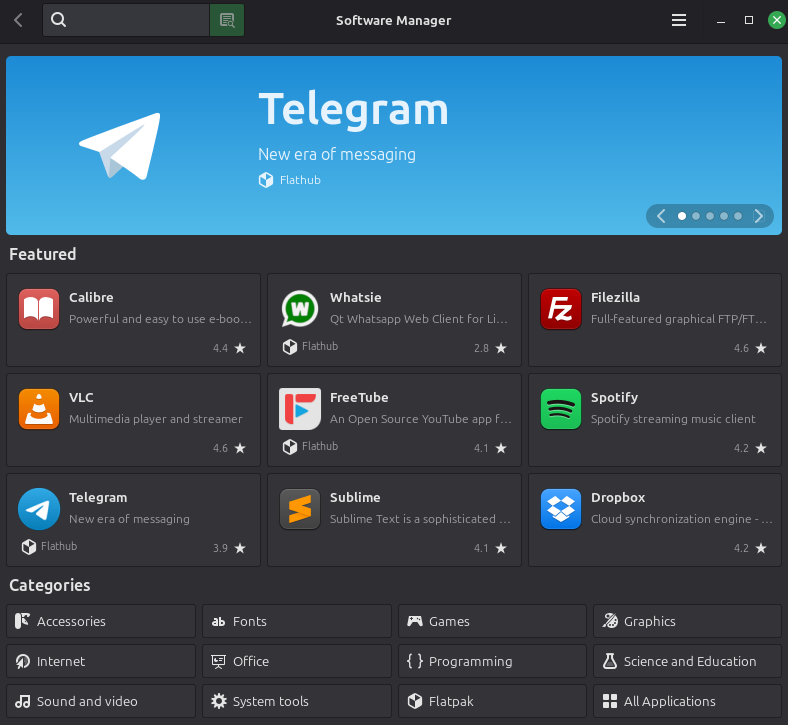Open the All Applications category

(x=687, y=701)
